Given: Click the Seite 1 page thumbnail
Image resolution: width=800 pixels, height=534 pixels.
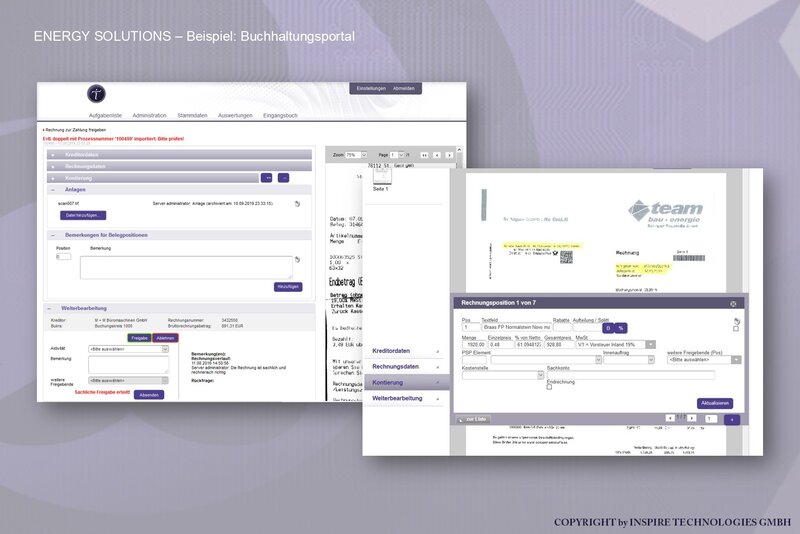Looking at the screenshot, I should 382,177.
